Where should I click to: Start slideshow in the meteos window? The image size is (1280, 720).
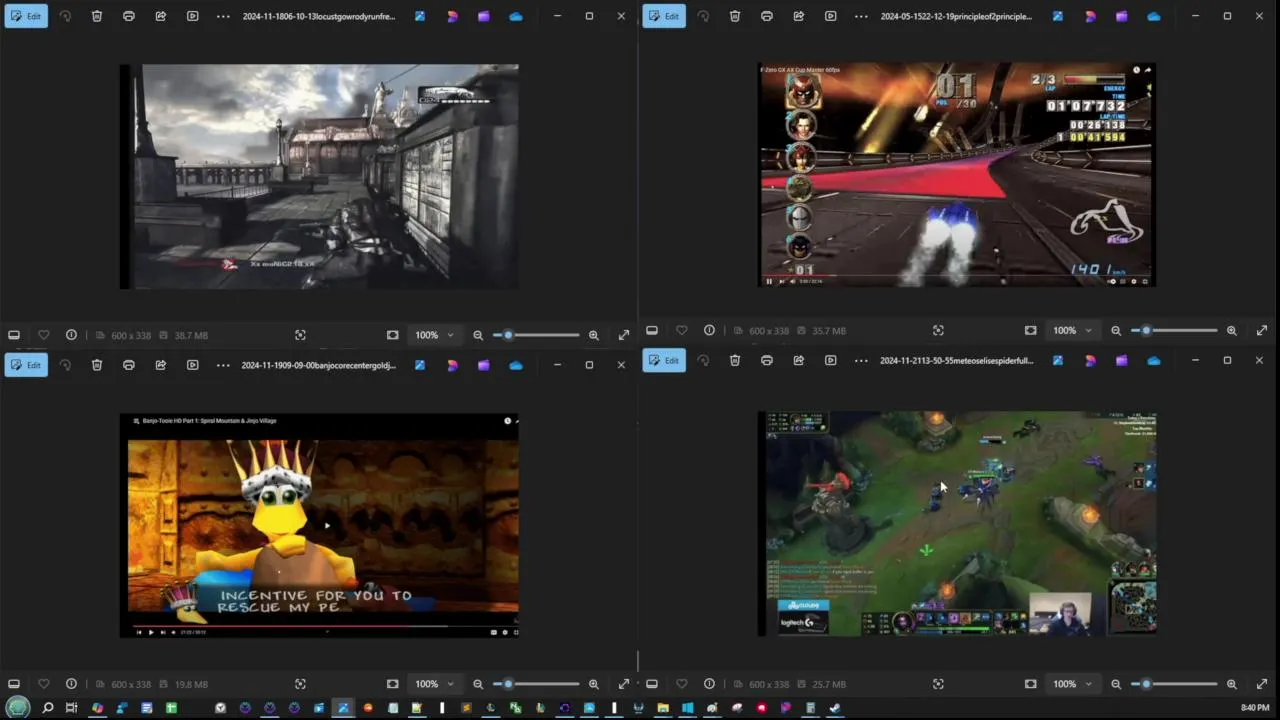click(x=831, y=360)
